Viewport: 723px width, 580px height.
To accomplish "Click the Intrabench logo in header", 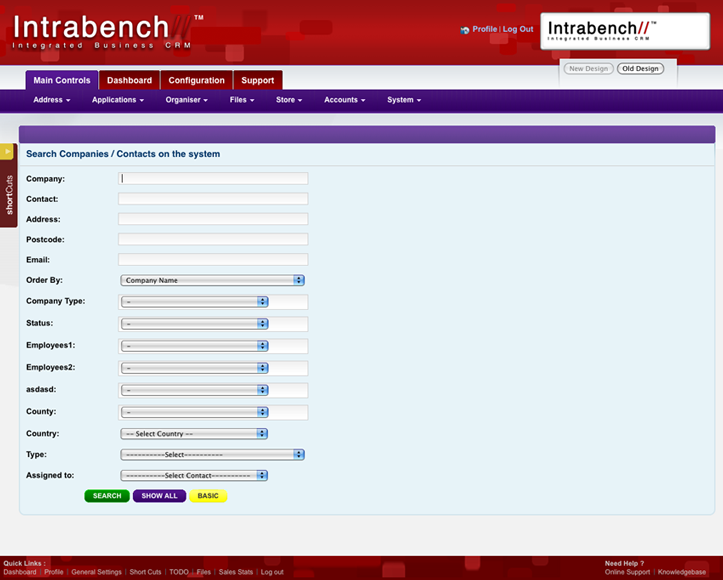I will tap(107, 32).
